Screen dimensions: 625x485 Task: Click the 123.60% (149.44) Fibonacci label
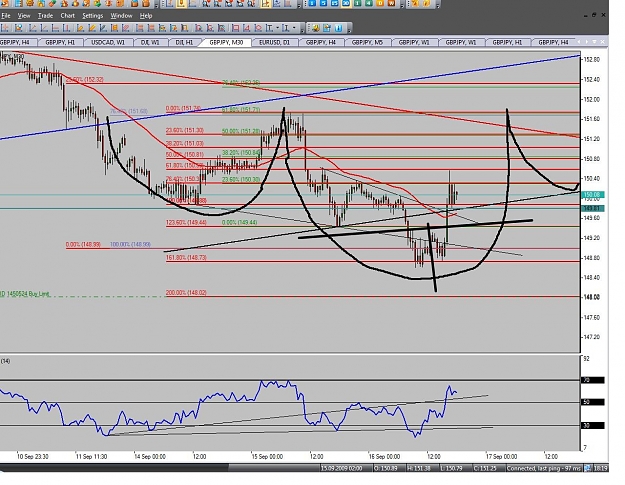point(186,222)
